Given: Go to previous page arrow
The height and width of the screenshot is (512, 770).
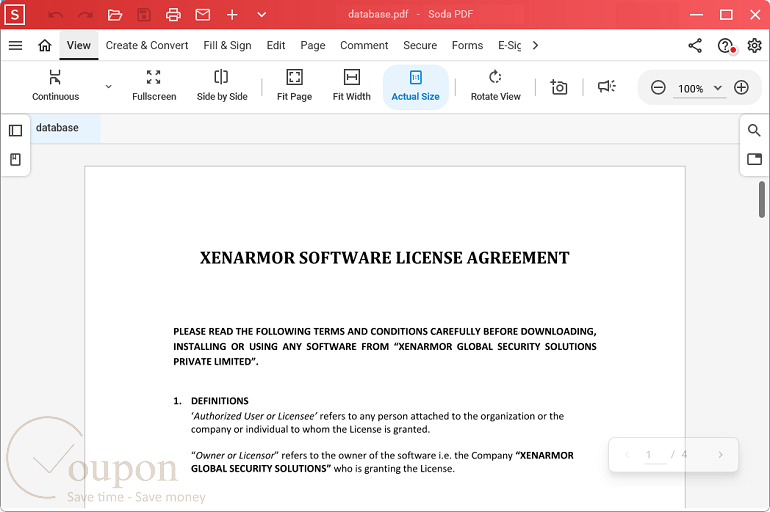Looking at the screenshot, I should coord(627,455).
